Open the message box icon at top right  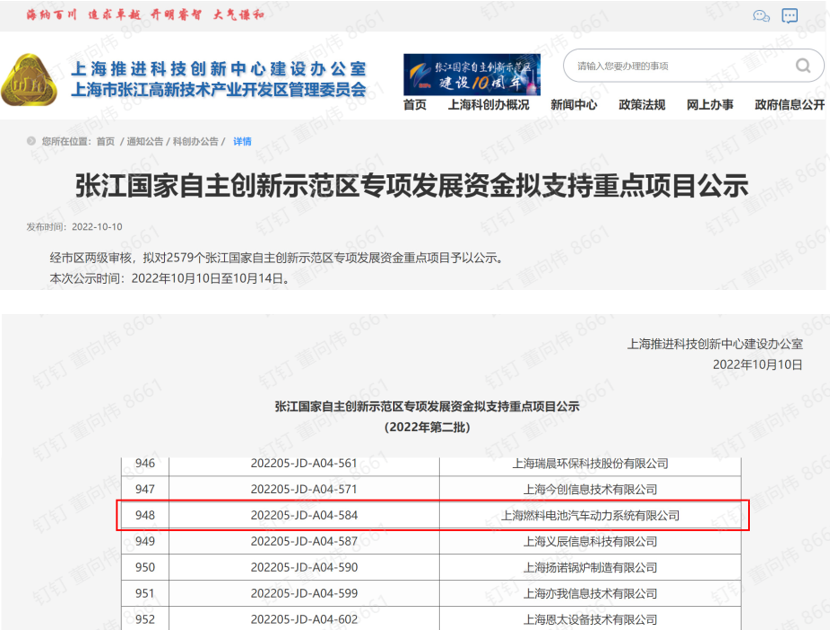790,16
